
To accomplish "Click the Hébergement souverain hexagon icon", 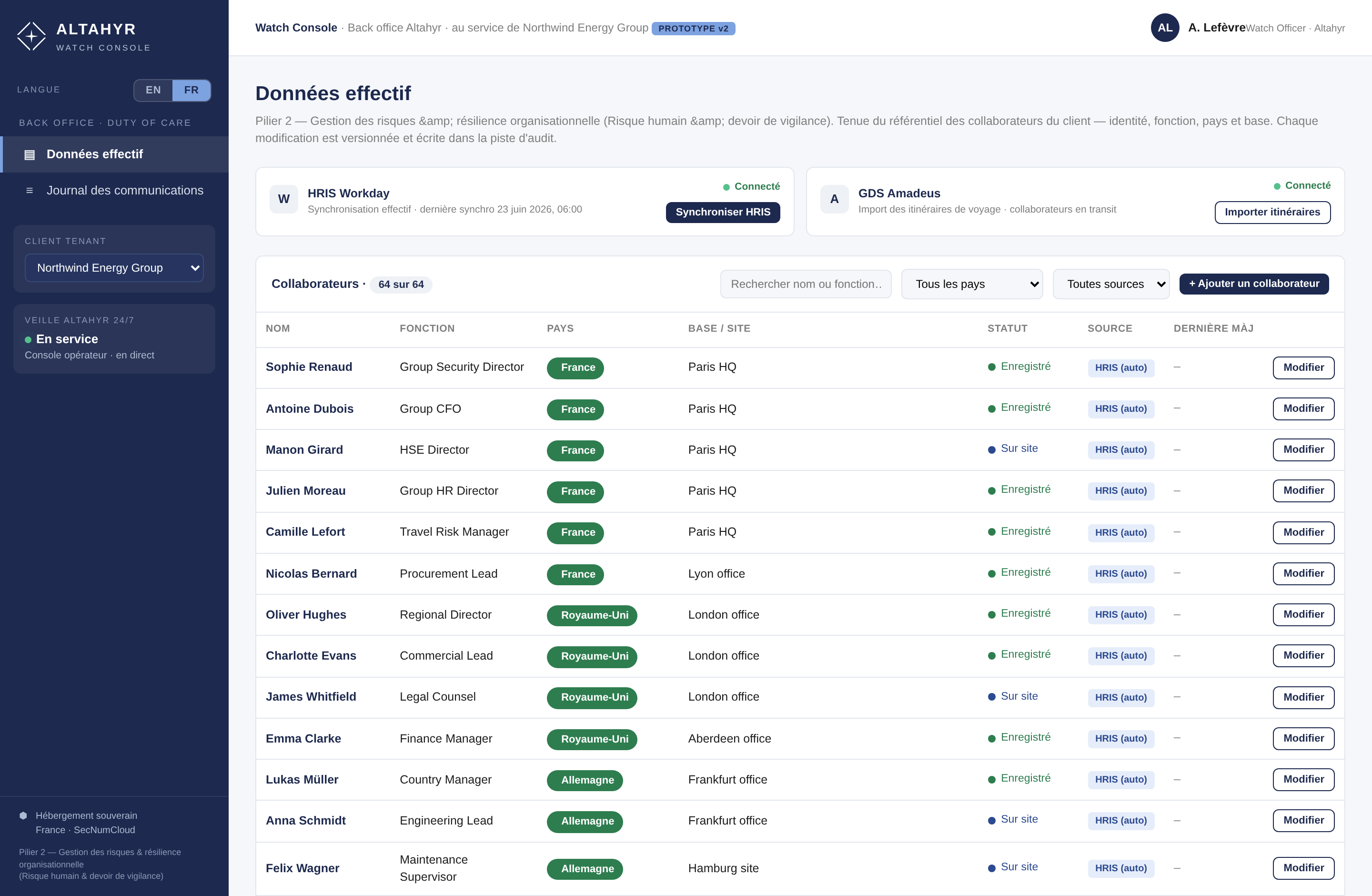I will (23, 815).
